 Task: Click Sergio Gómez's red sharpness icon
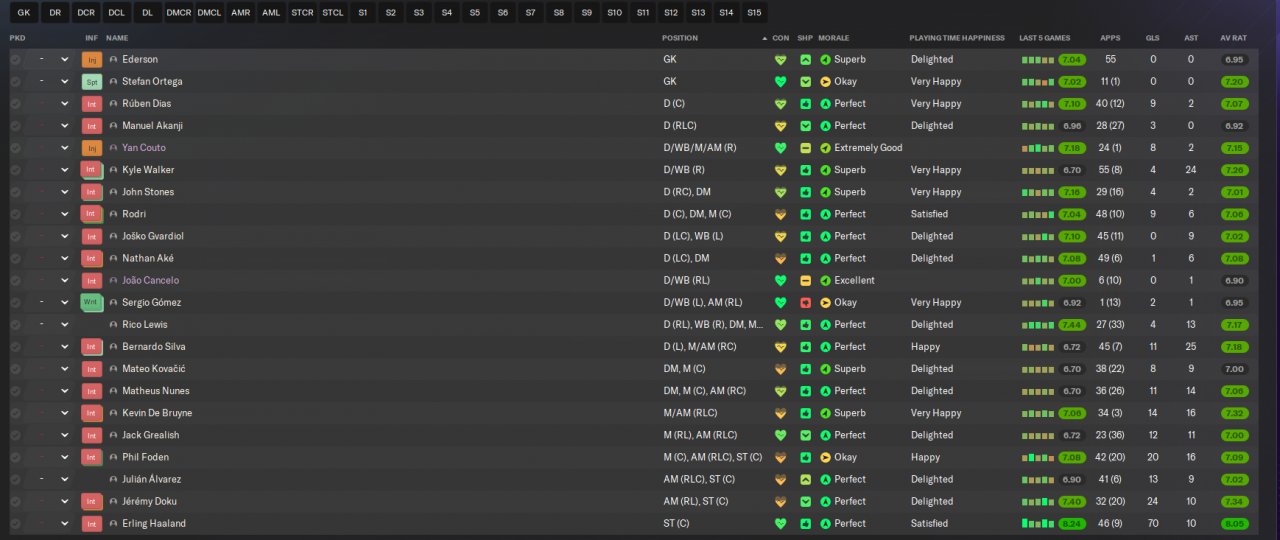pos(805,302)
